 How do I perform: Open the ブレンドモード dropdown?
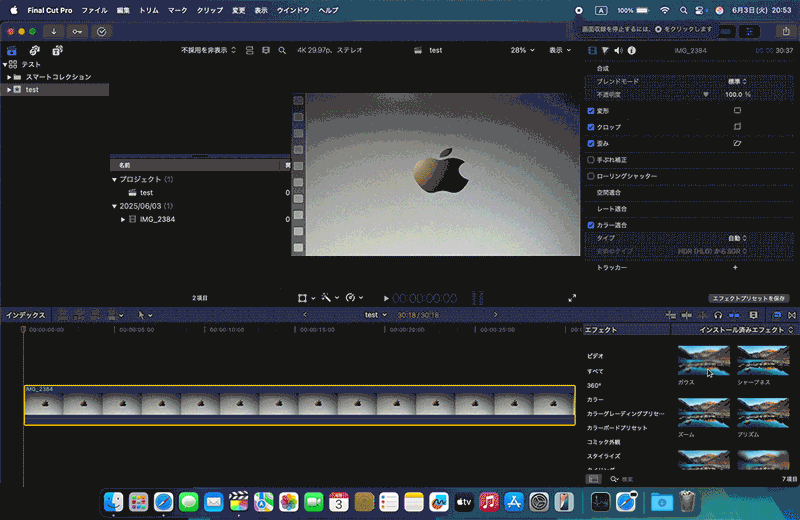pyautogui.click(x=737, y=80)
